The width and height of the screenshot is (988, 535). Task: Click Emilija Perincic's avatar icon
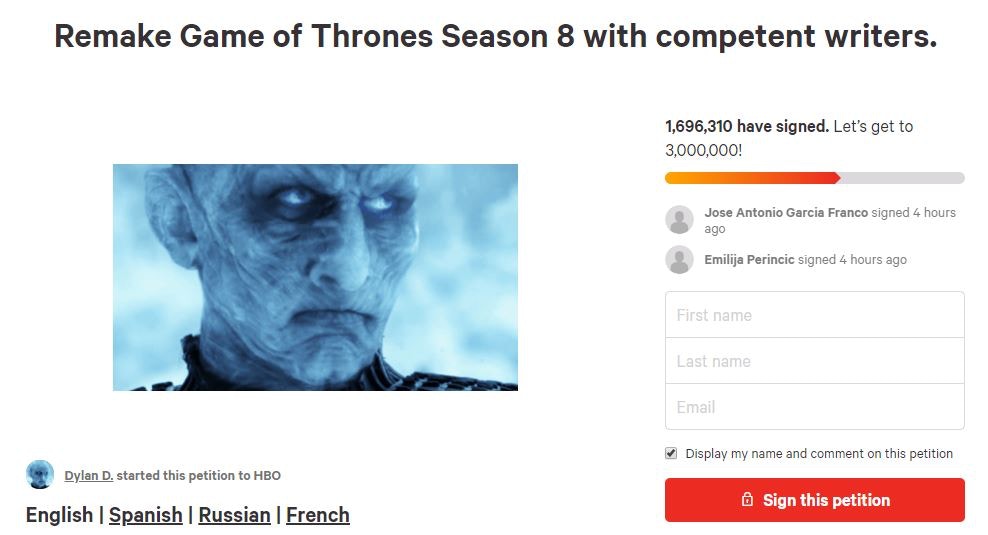(679, 260)
